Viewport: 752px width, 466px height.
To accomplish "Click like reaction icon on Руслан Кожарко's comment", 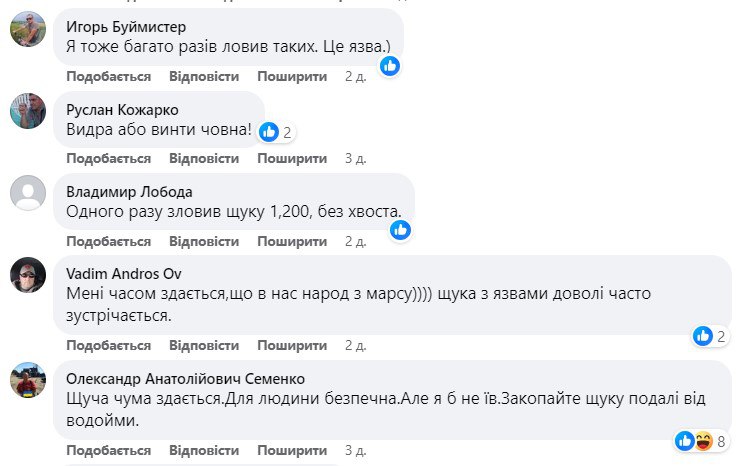I will tap(269, 131).
